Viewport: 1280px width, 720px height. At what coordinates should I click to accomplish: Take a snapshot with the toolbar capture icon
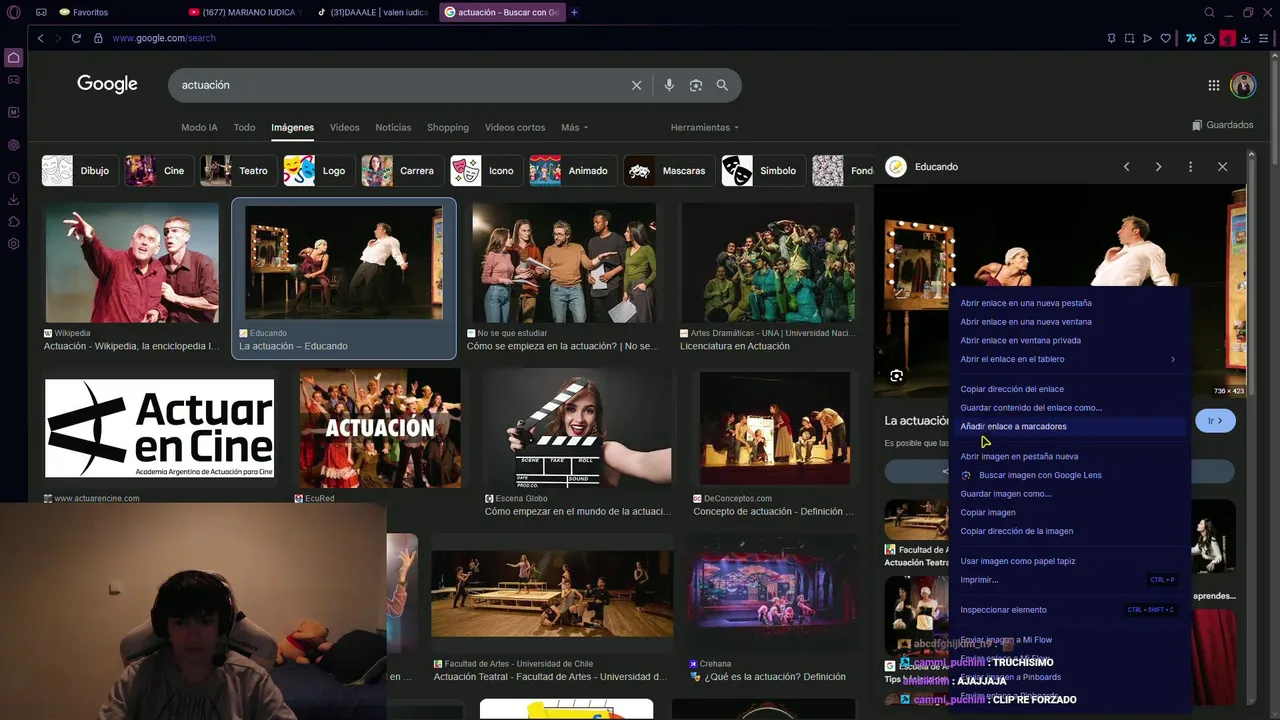[x=1129, y=38]
